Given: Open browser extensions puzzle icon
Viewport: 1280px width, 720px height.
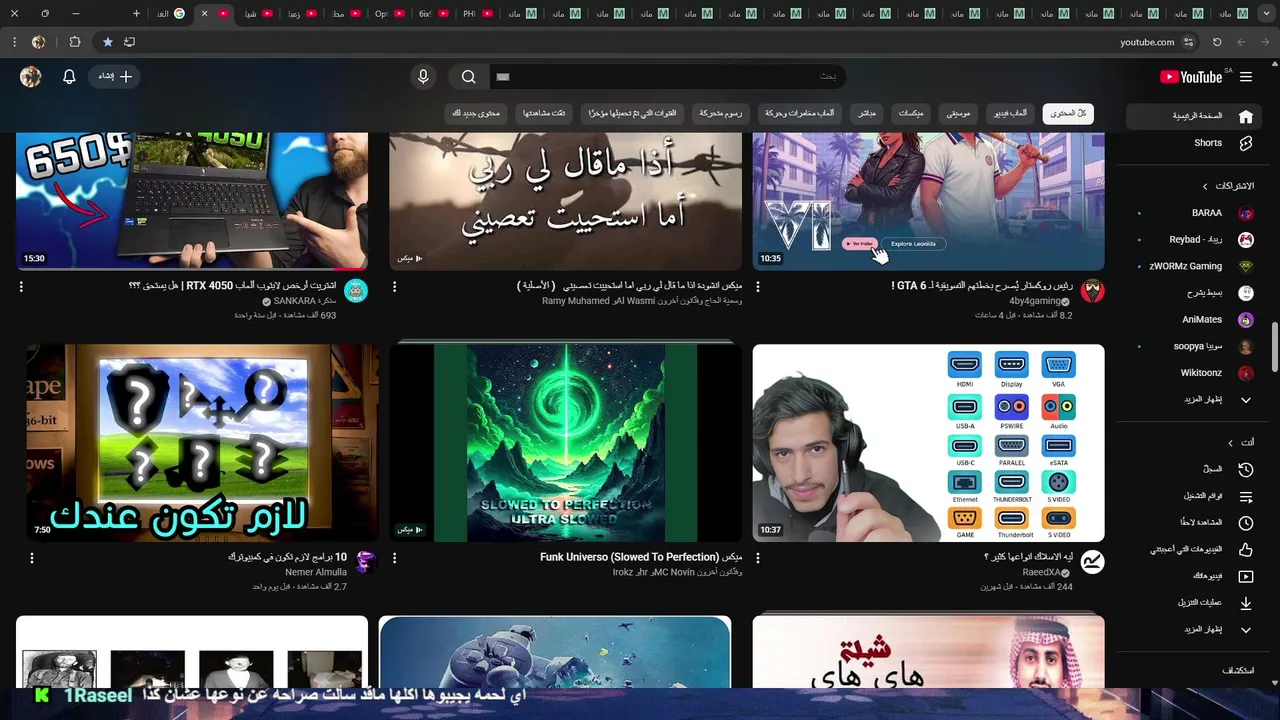Looking at the screenshot, I should click(x=75, y=42).
